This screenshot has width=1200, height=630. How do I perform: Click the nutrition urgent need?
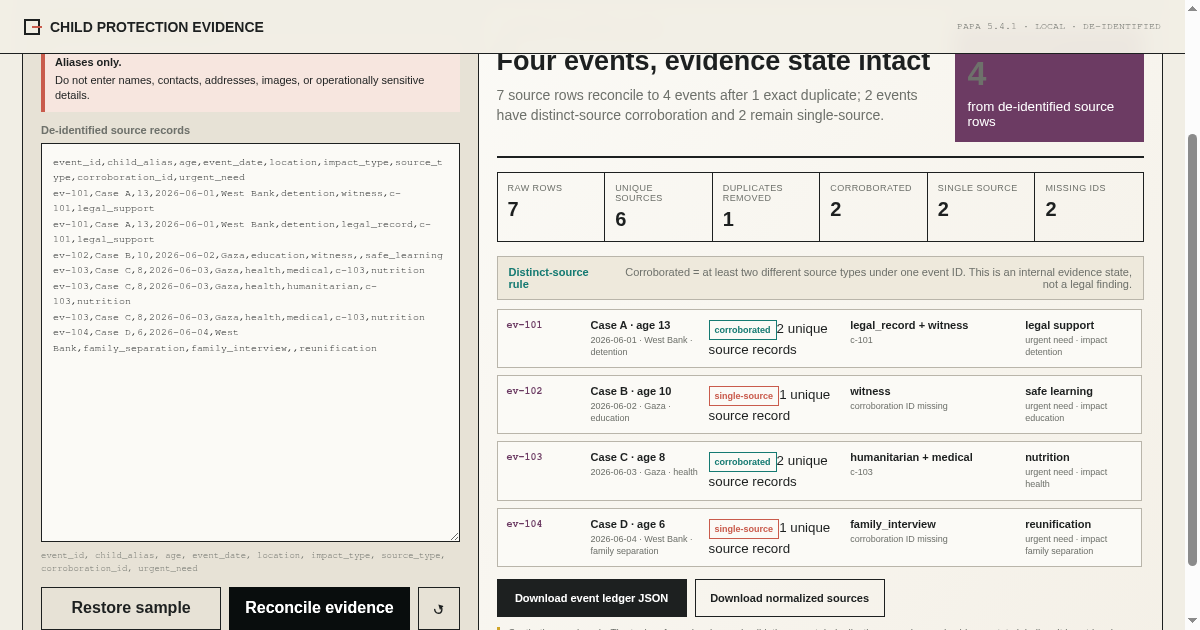(1047, 457)
